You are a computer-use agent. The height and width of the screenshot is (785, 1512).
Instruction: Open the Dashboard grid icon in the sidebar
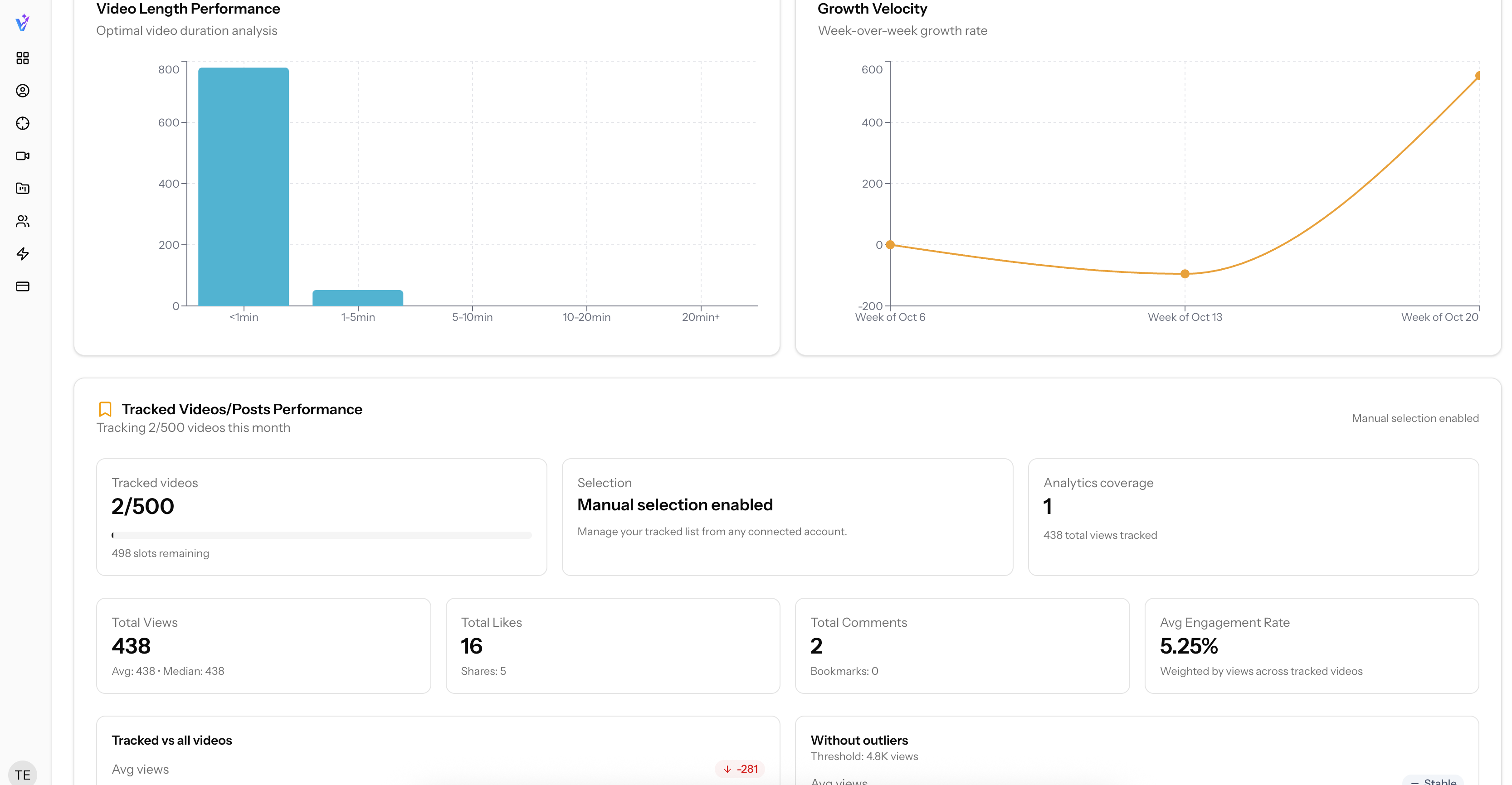click(x=22, y=58)
